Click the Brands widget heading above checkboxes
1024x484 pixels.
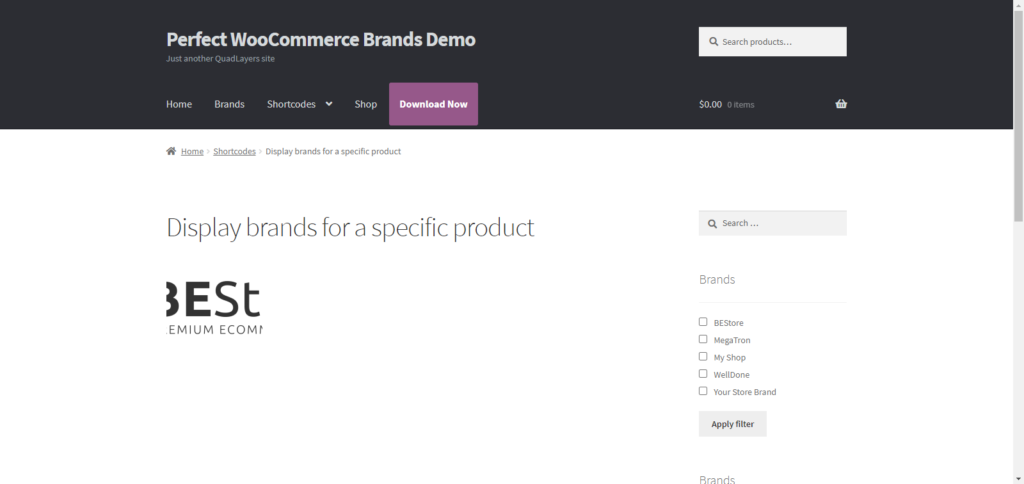716,280
